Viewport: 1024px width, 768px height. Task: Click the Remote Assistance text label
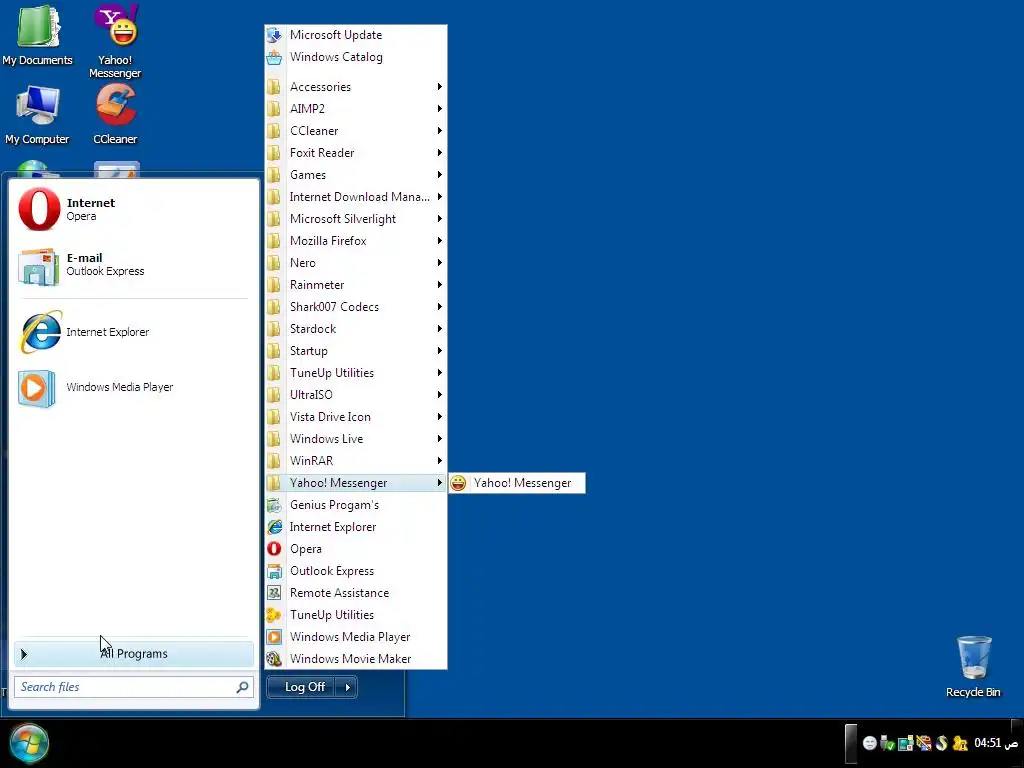(340, 593)
